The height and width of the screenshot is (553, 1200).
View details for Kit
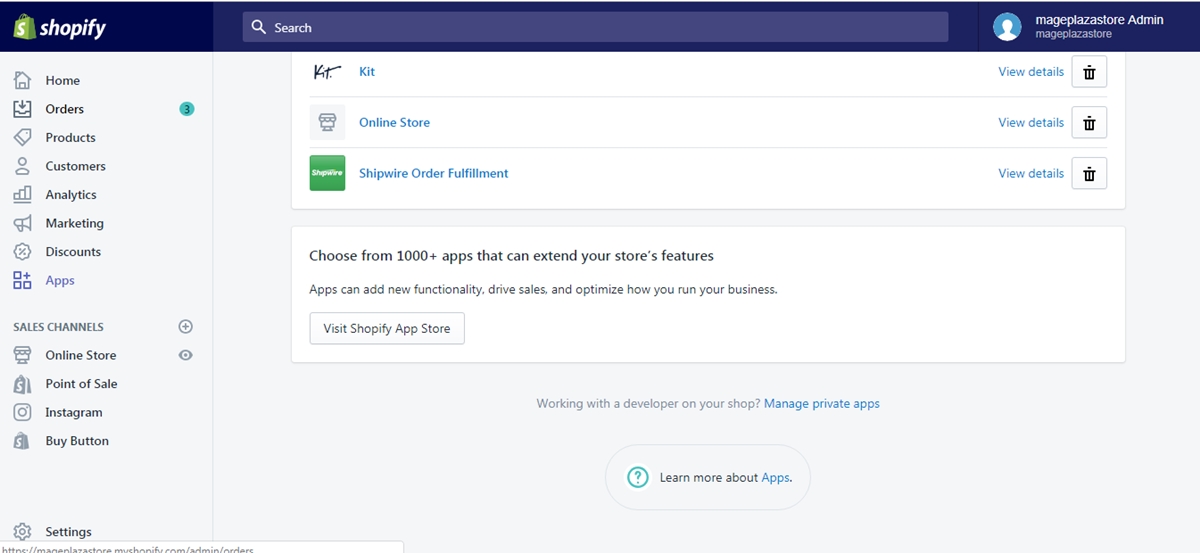[x=1031, y=72]
